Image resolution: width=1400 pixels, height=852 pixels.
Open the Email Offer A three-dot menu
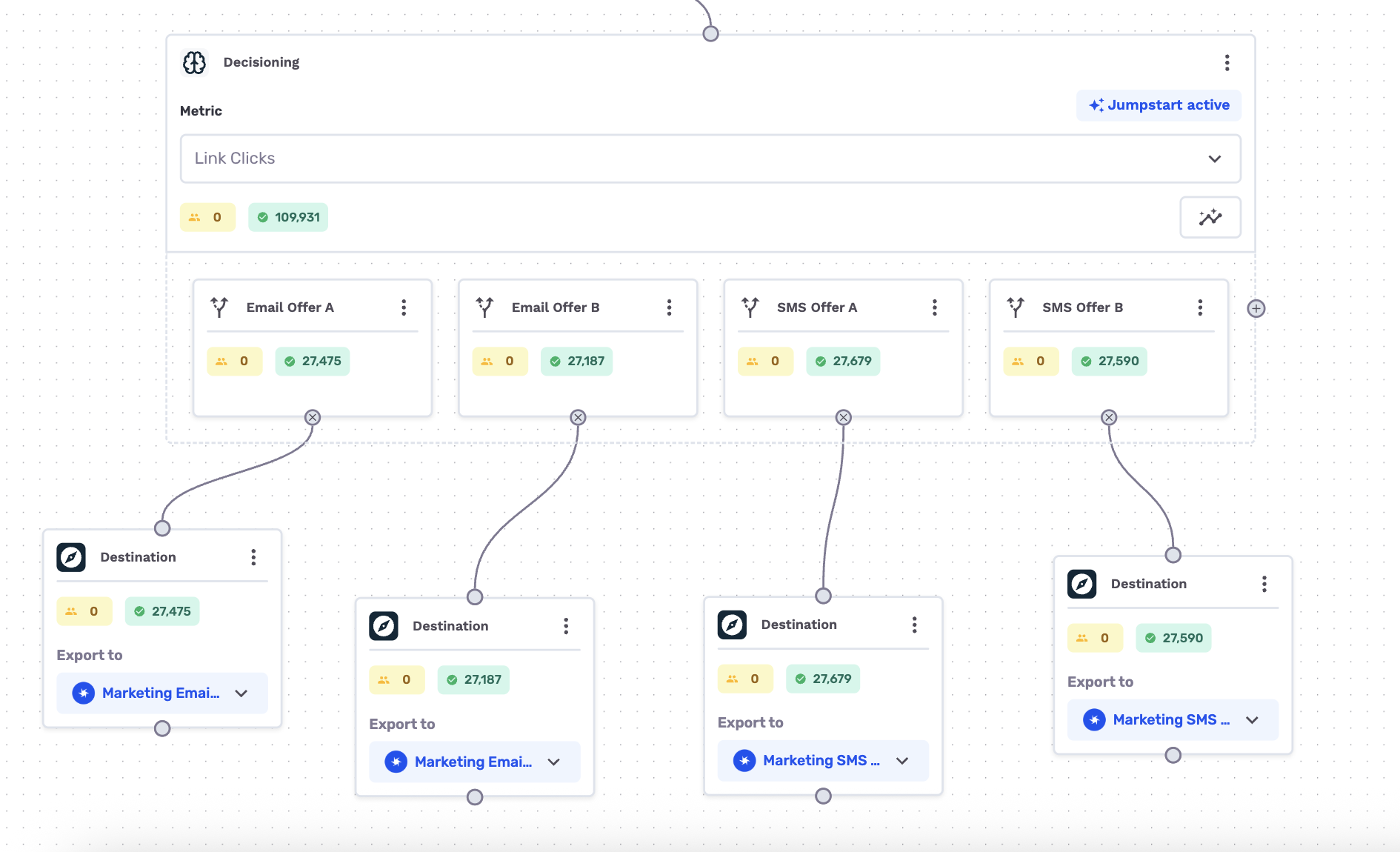click(404, 307)
